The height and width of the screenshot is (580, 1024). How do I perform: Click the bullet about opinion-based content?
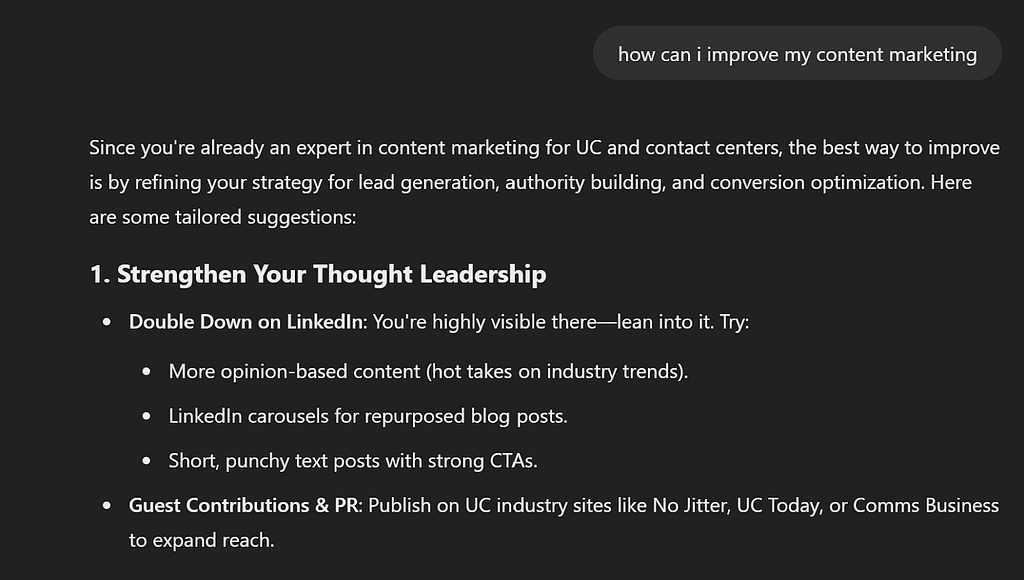click(428, 372)
